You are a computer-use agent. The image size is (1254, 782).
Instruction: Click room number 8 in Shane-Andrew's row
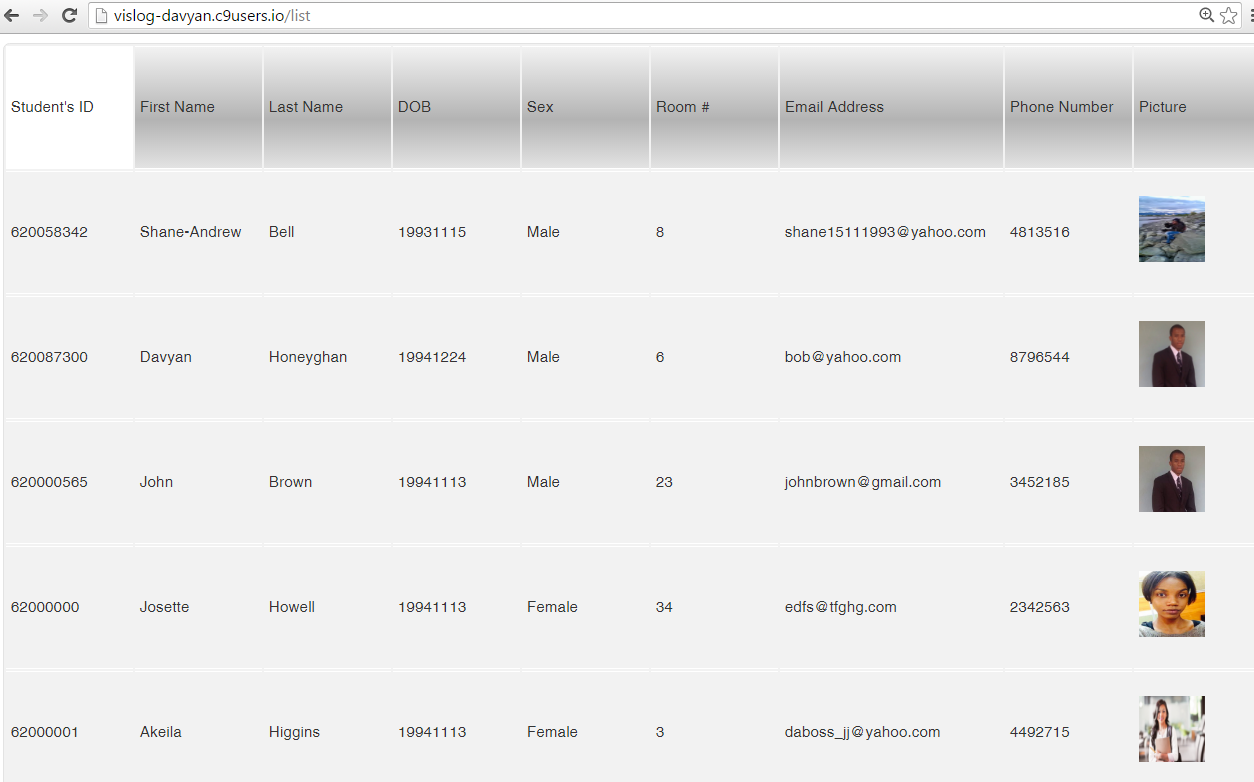point(660,232)
